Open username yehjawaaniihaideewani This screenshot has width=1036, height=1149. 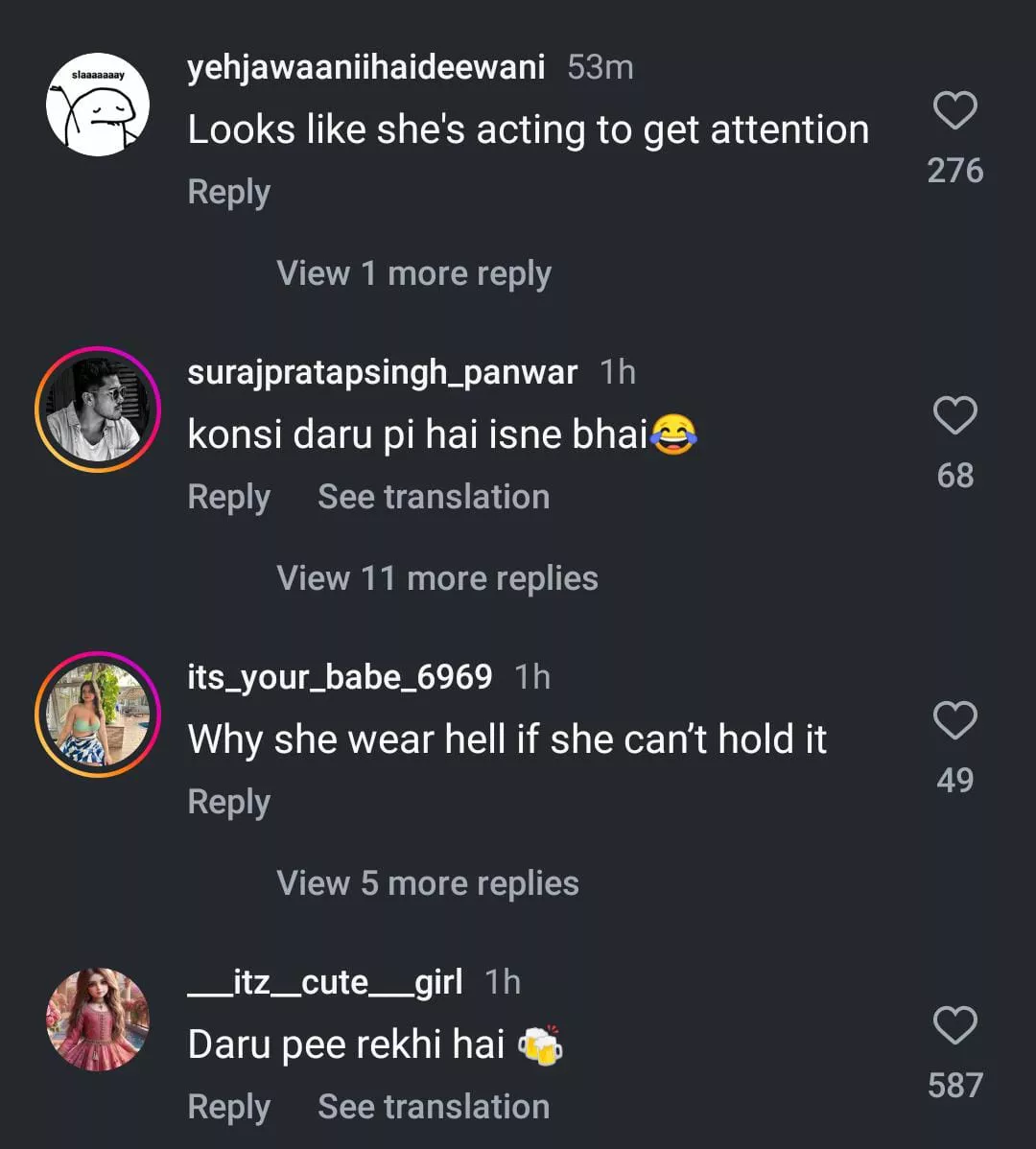(365, 67)
